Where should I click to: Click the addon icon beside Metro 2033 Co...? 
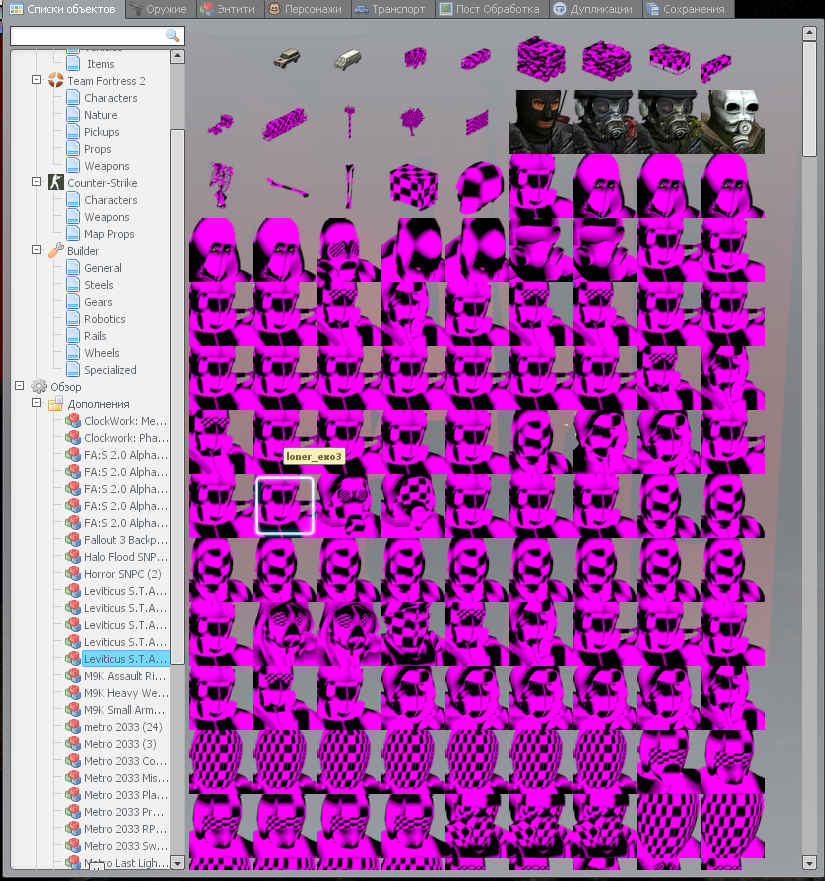pyautogui.click(x=72, y=760)
